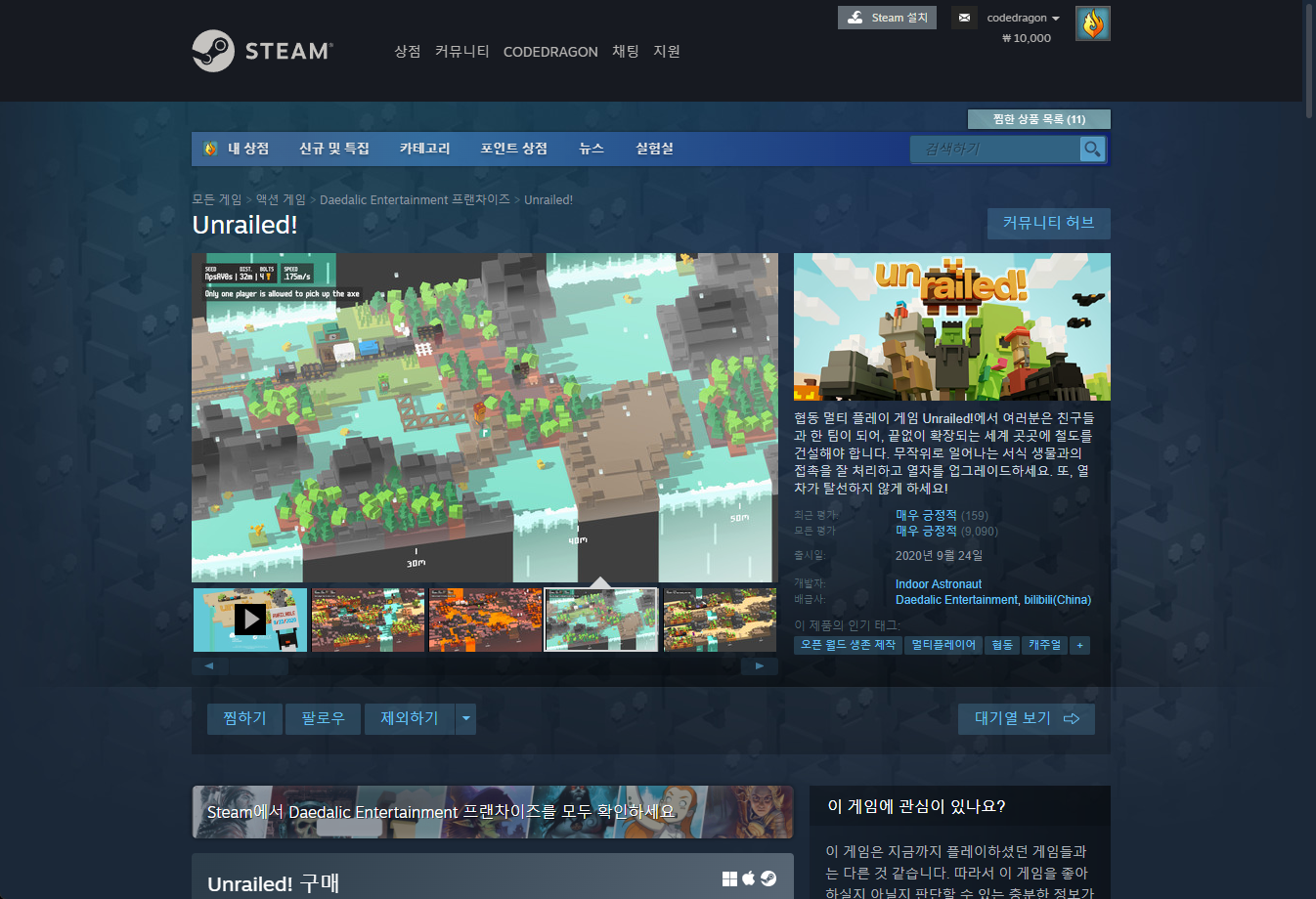Click the Apple platform icon
Viewport: 1316px width, 899px height.
pyautogui.click(x=749, y=878)
